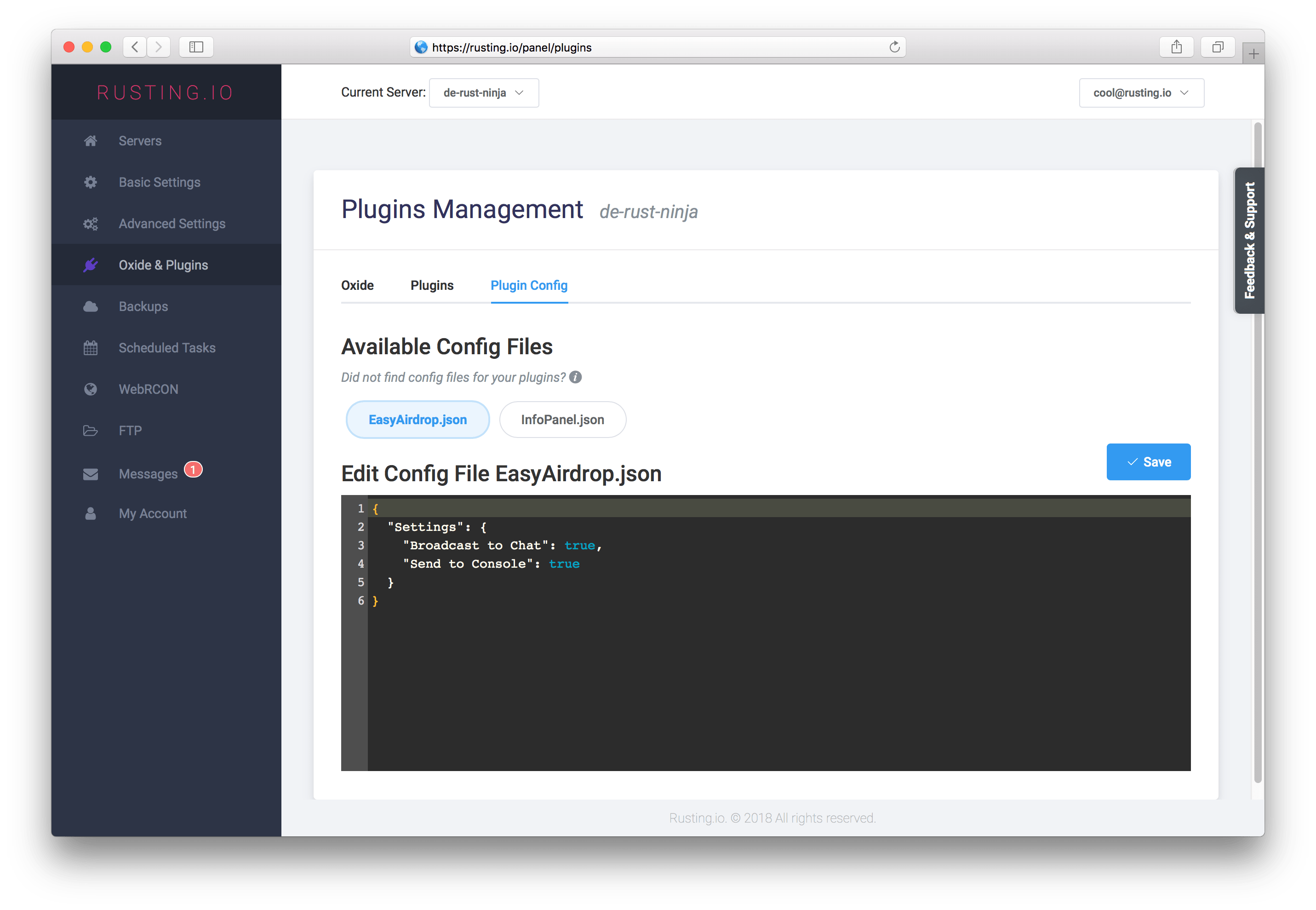Select the Plugin Config tab
1316x910 pixels.
click(529, 286)
